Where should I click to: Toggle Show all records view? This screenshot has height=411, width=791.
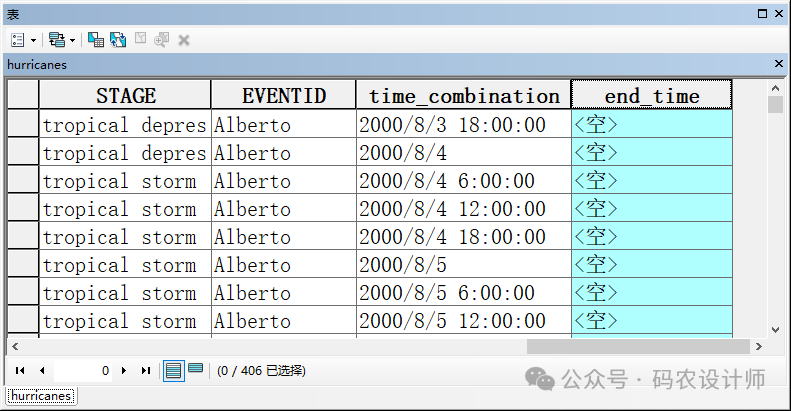(174, 370)
